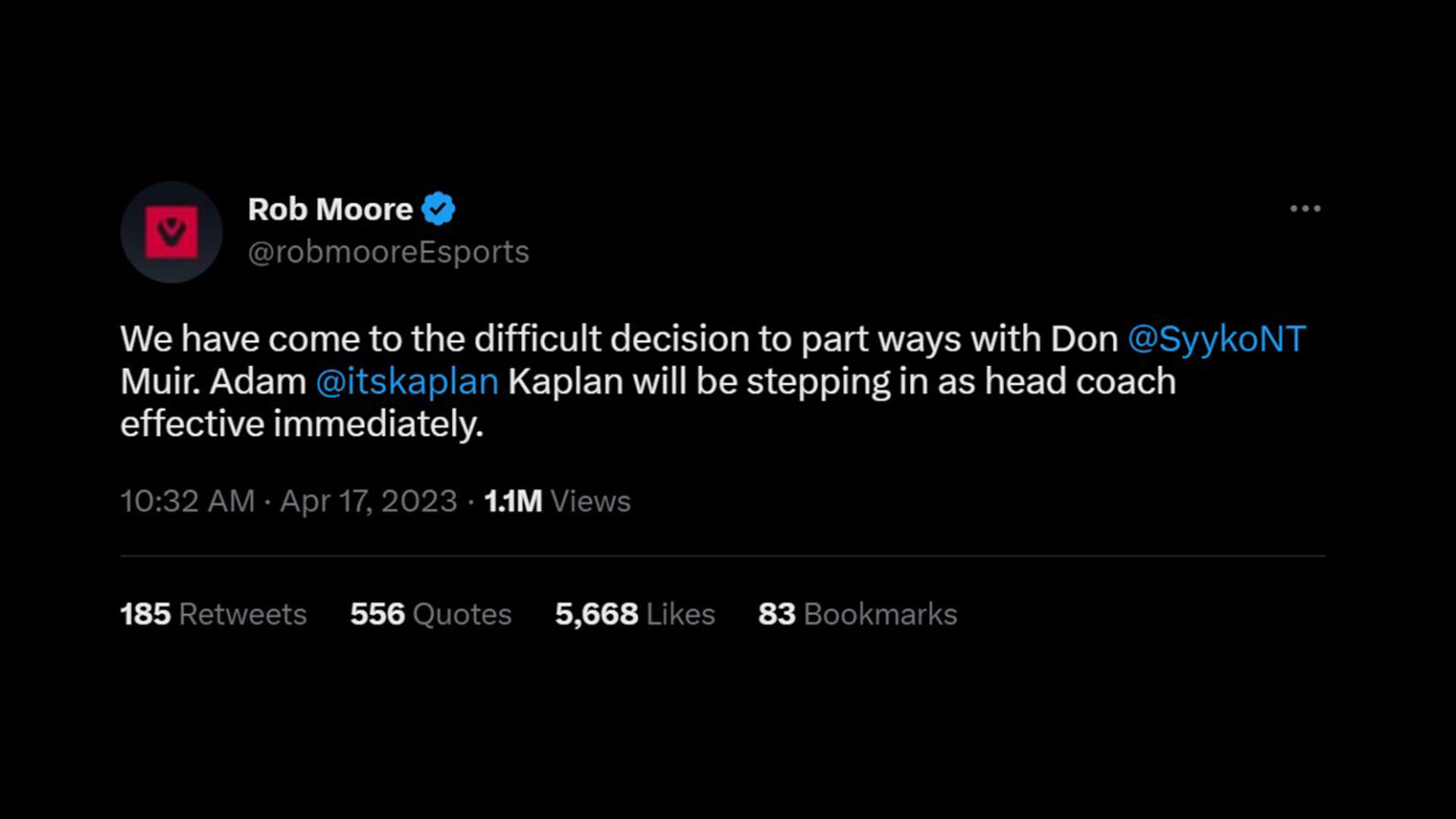The image size is (1456, 819).
Task: View the 1.1M Views analytics
Action: (x=557, y=500)
